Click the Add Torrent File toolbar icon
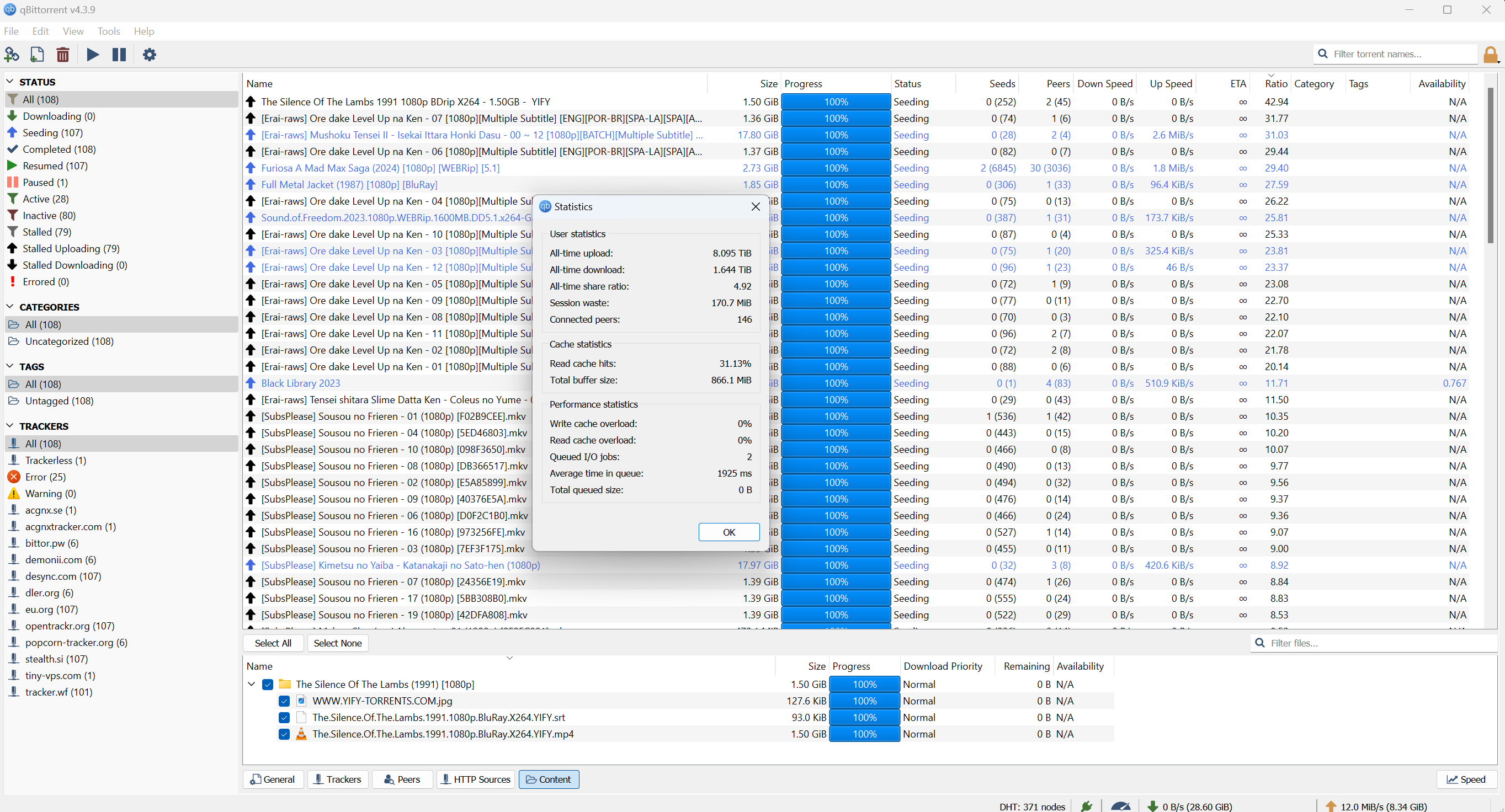1505x812 pixels. (x=37, y=54)
